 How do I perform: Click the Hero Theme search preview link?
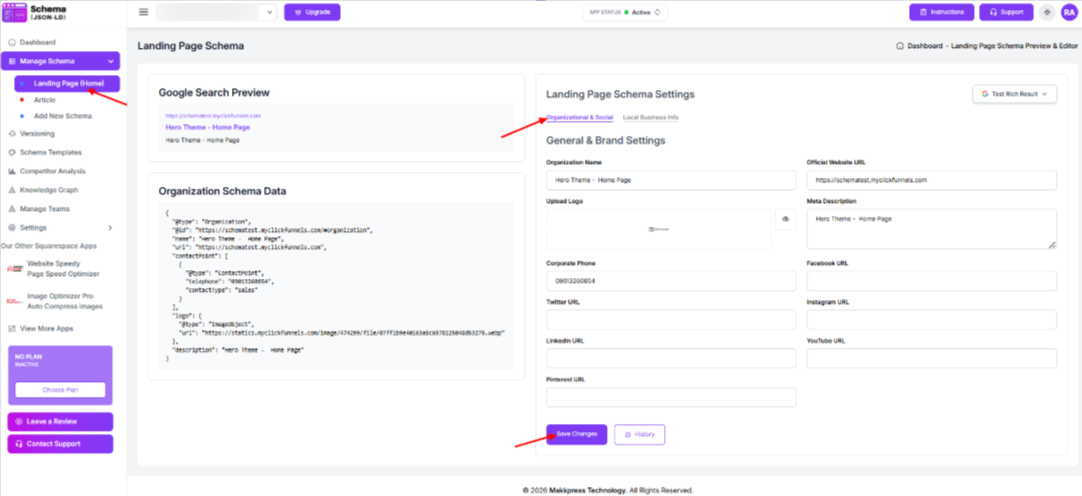pos(207,128)
